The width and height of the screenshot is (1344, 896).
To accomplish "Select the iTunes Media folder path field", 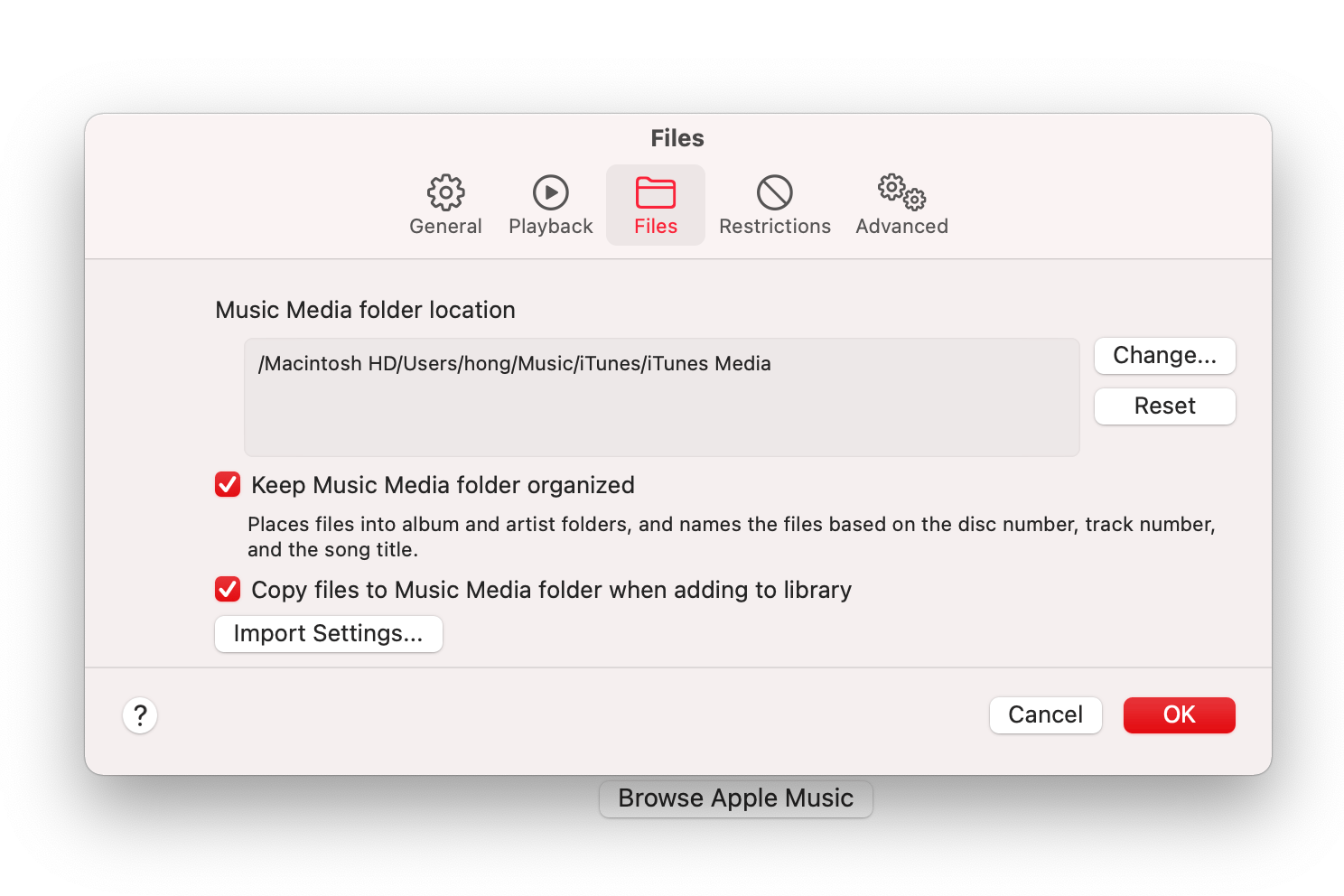I will point(660,397).
